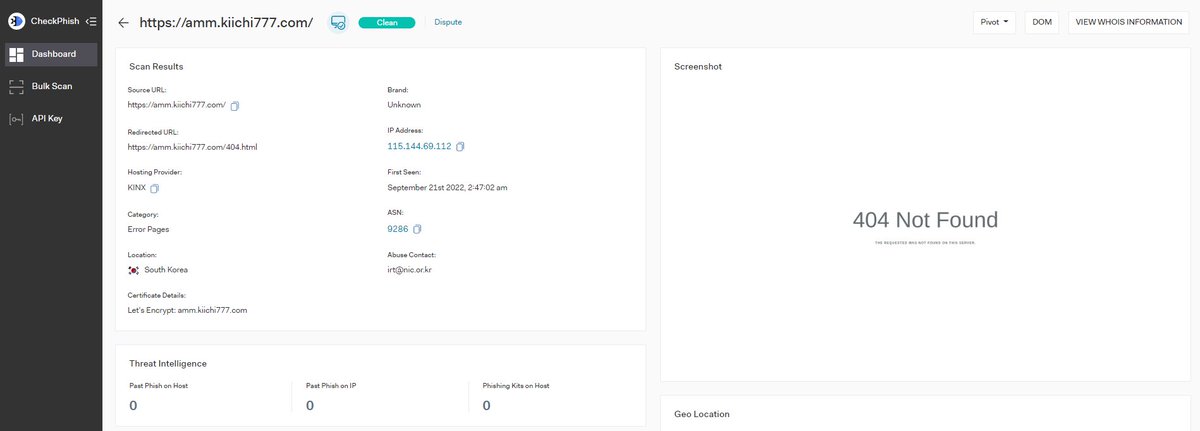Click the Clean status badge

coord(386,22)
